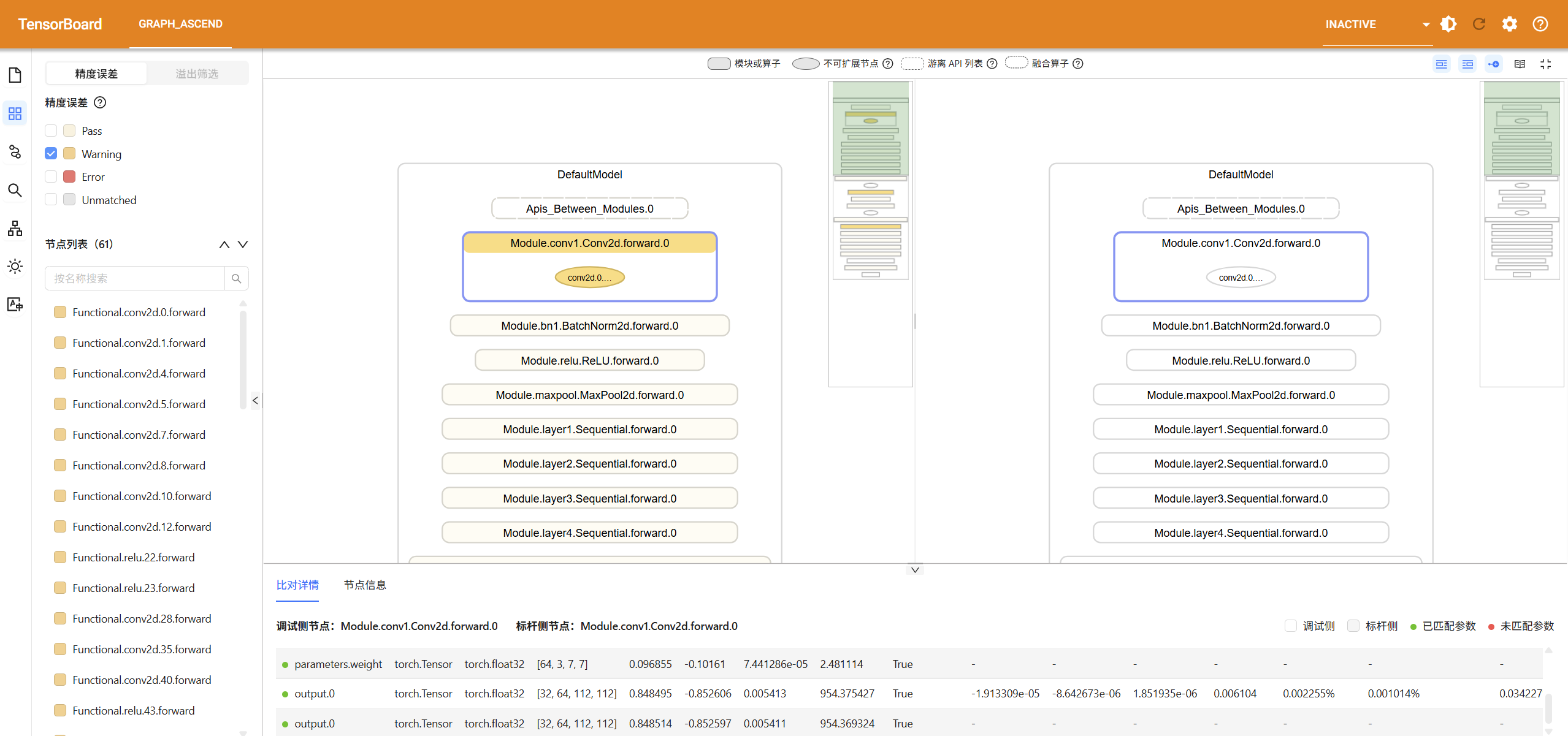Switch to 溢出筛选 tab
Image resolution: width=1568 pixels, height=736 pixels.
coord(197,74)
